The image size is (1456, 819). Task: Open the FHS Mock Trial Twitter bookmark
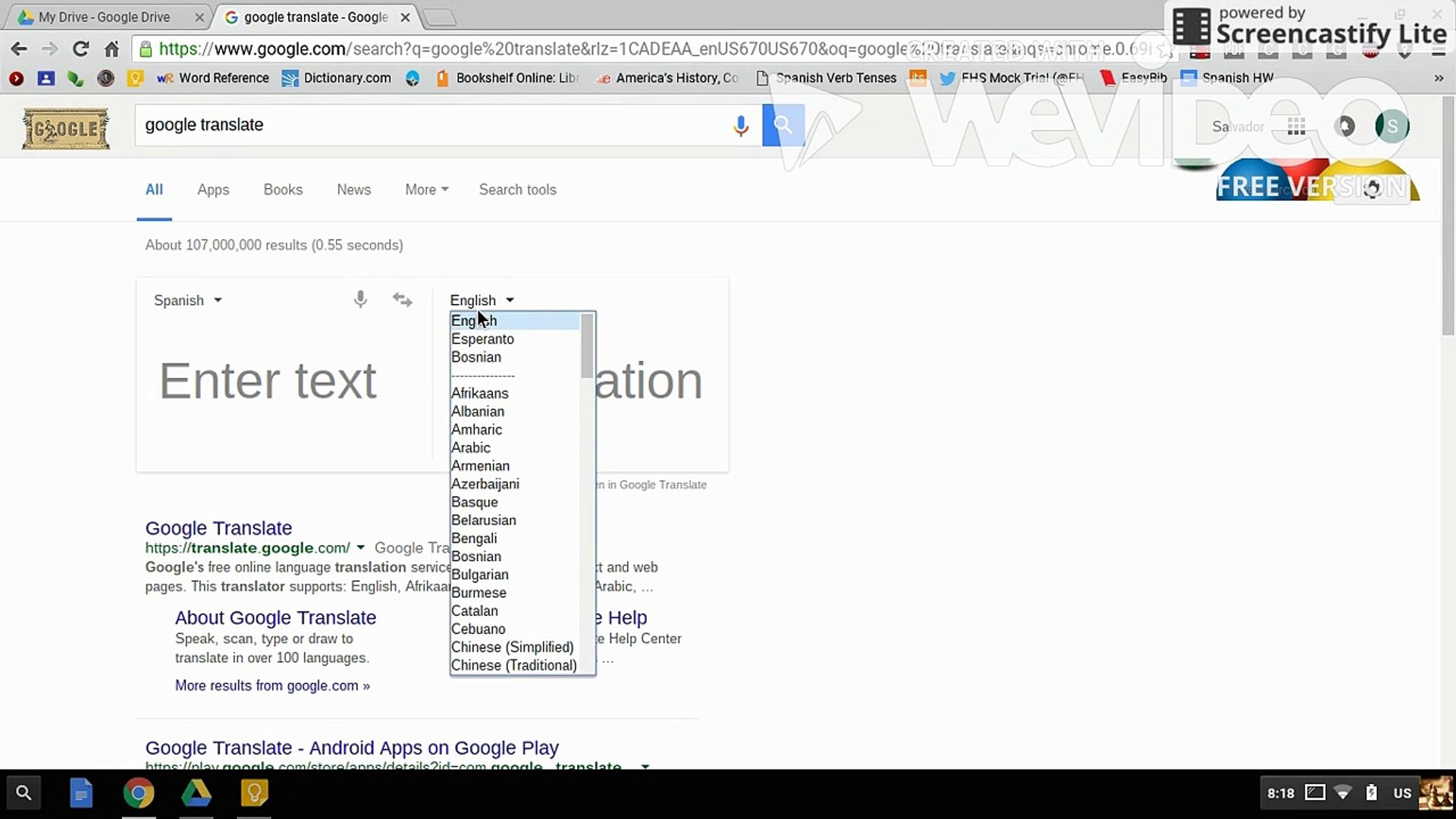1011,78
